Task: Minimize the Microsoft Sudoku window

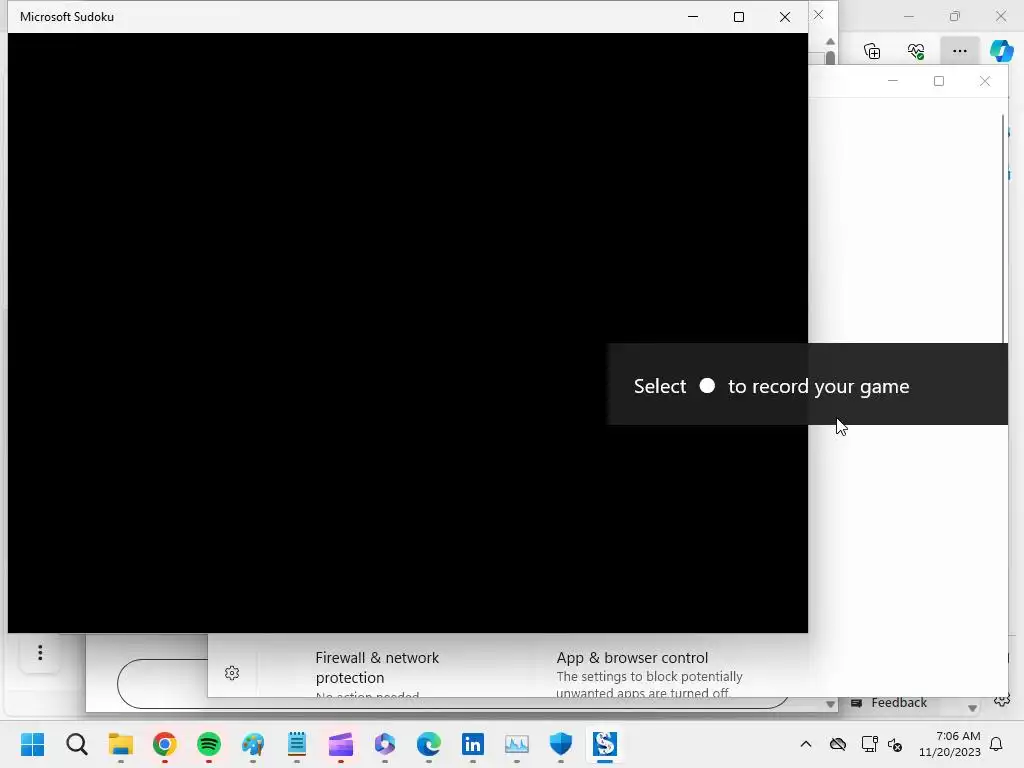Action: coord(693,17)
